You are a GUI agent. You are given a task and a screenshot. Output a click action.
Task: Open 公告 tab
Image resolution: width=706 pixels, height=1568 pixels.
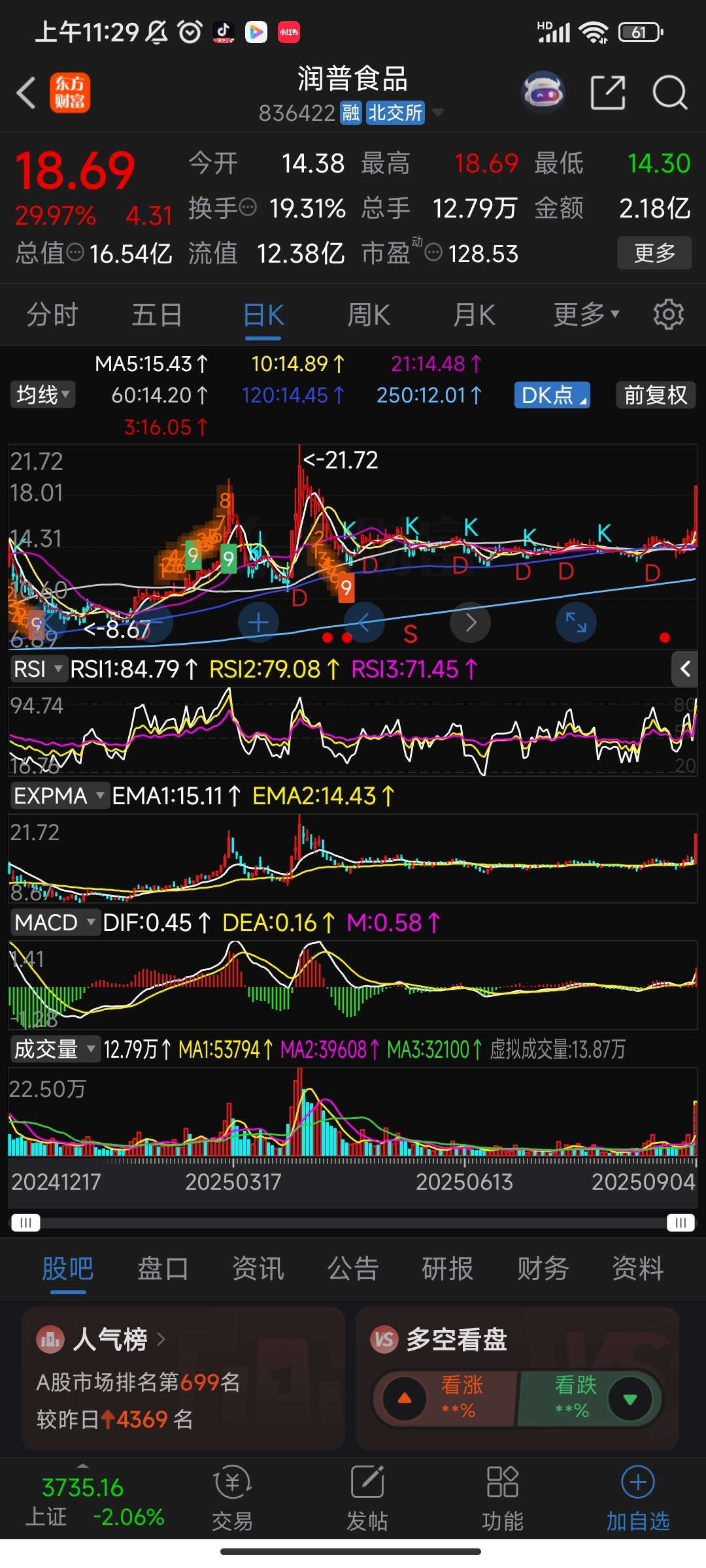[x=353, y=1269]
